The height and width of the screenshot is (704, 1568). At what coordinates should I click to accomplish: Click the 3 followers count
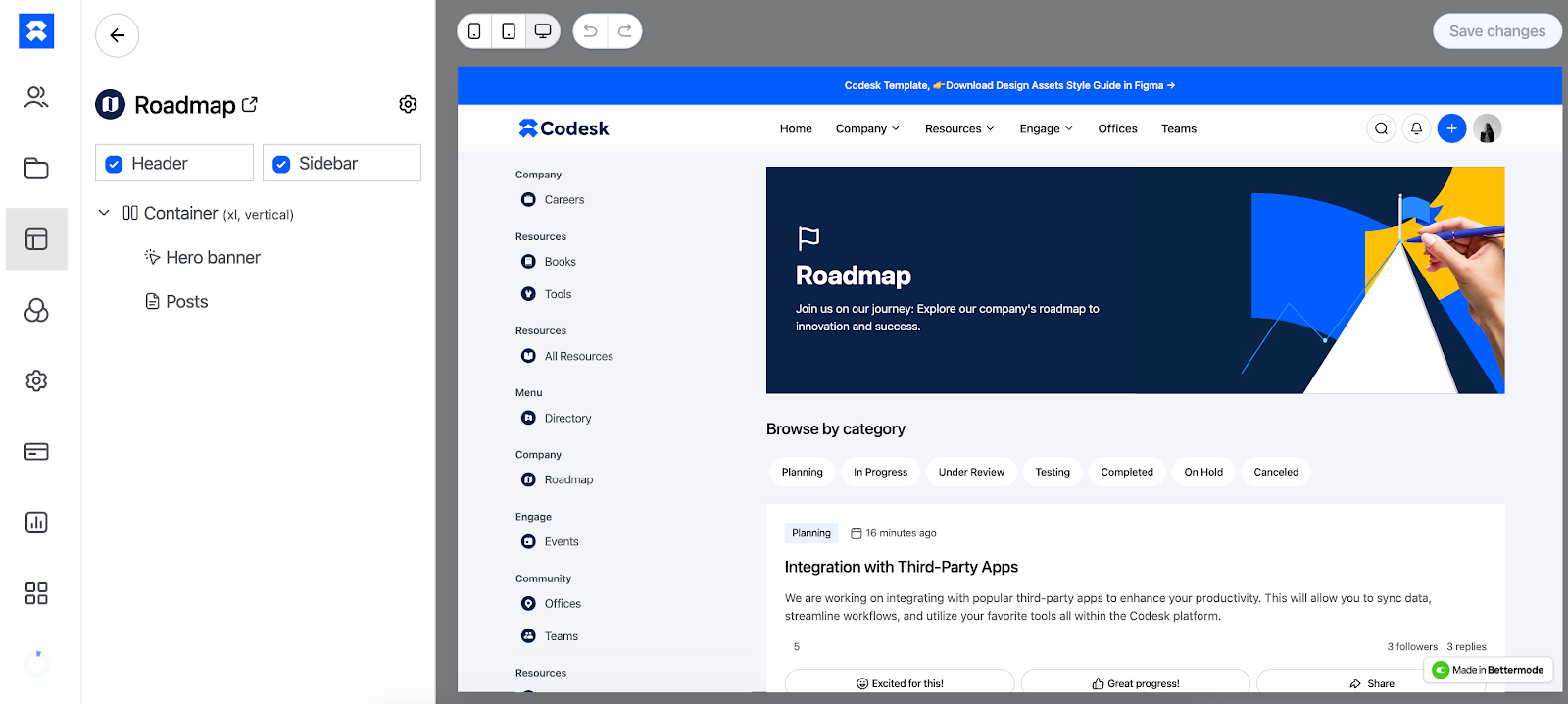1412,647
